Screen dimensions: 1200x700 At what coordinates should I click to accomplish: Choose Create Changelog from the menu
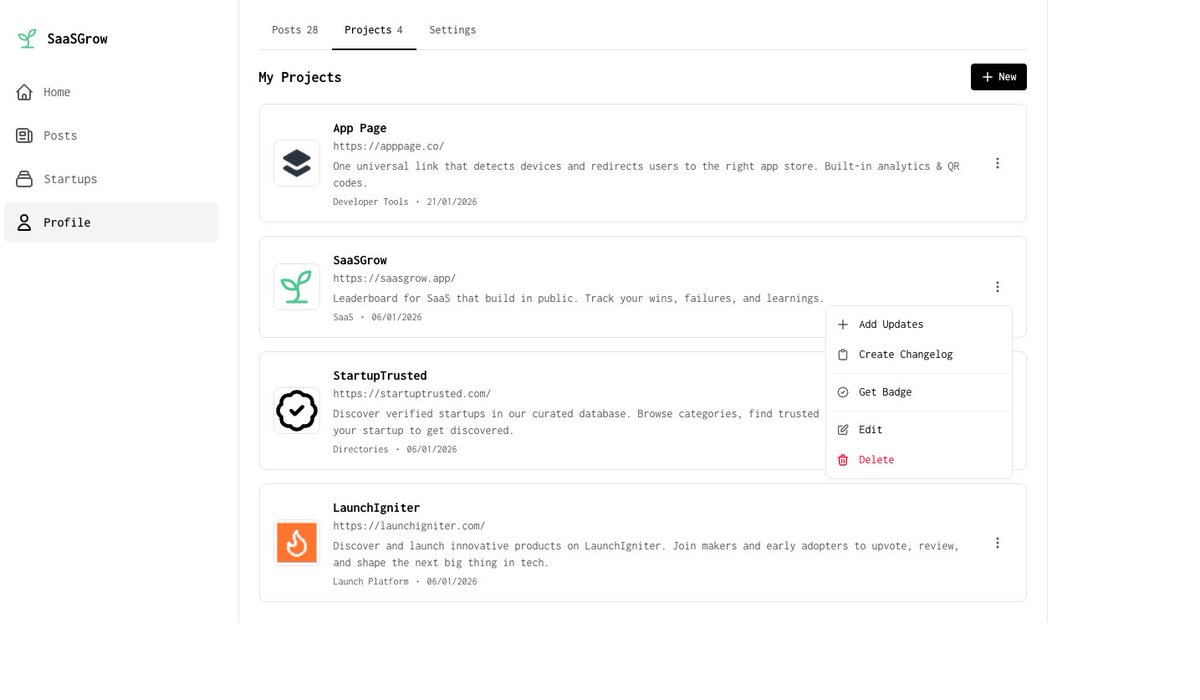click(919, 354)
